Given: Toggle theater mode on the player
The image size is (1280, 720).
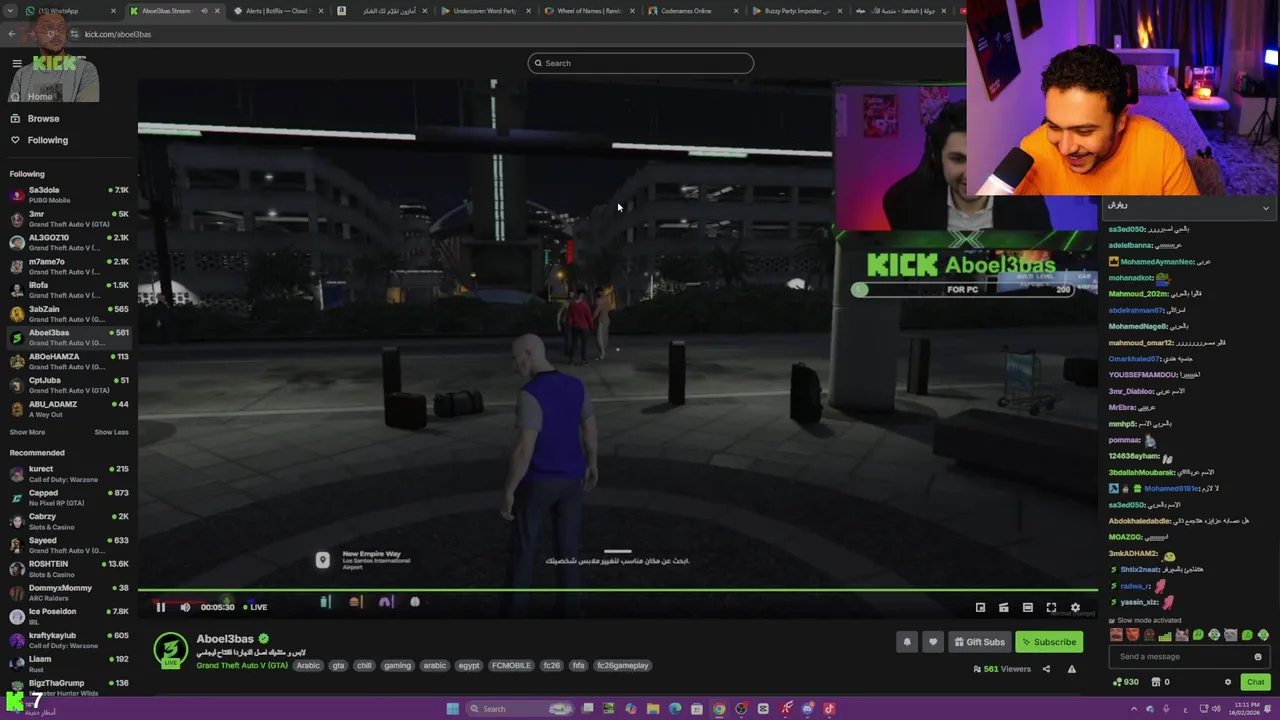Looking at the screenshot, I should coord(1027,607).
